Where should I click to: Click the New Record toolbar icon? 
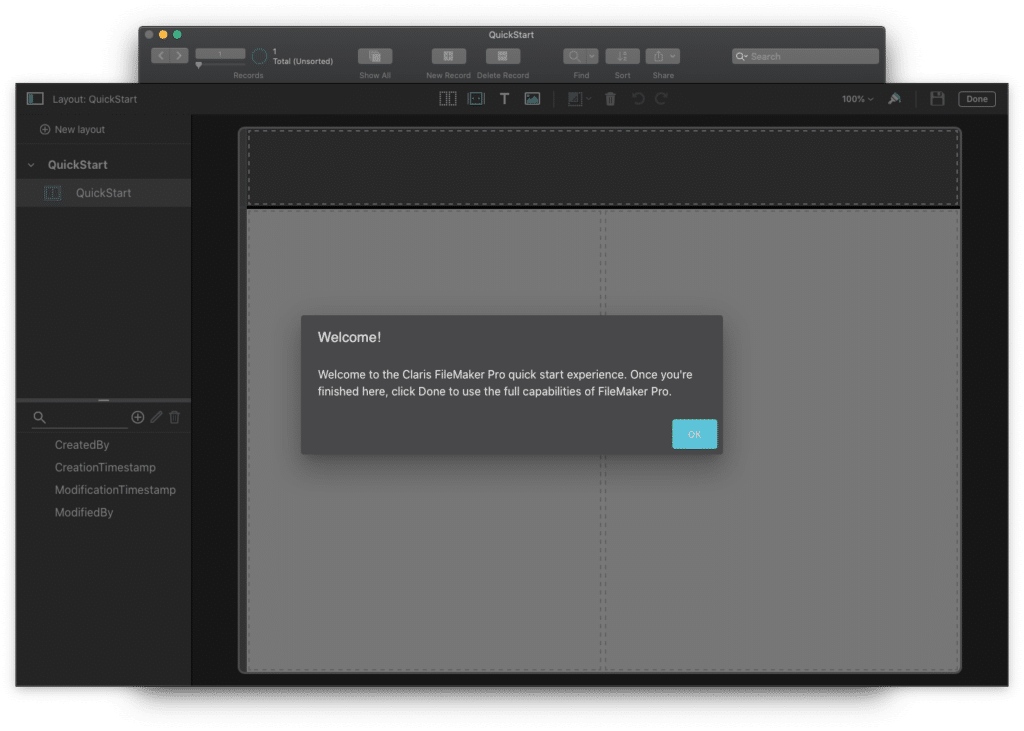tap(448, 56)
